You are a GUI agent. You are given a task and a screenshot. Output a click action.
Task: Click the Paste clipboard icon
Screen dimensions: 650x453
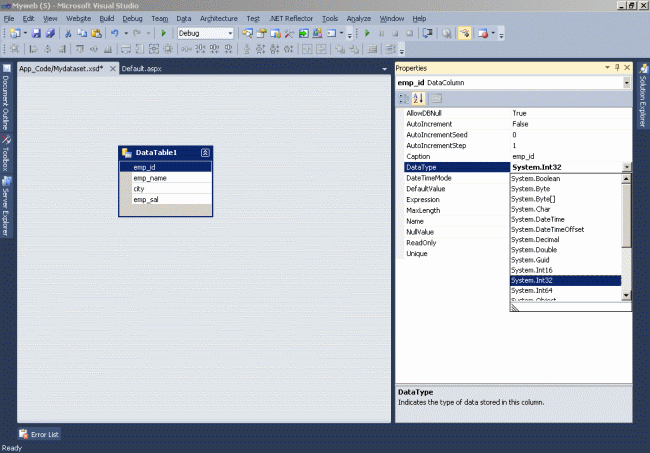[96, 33]
